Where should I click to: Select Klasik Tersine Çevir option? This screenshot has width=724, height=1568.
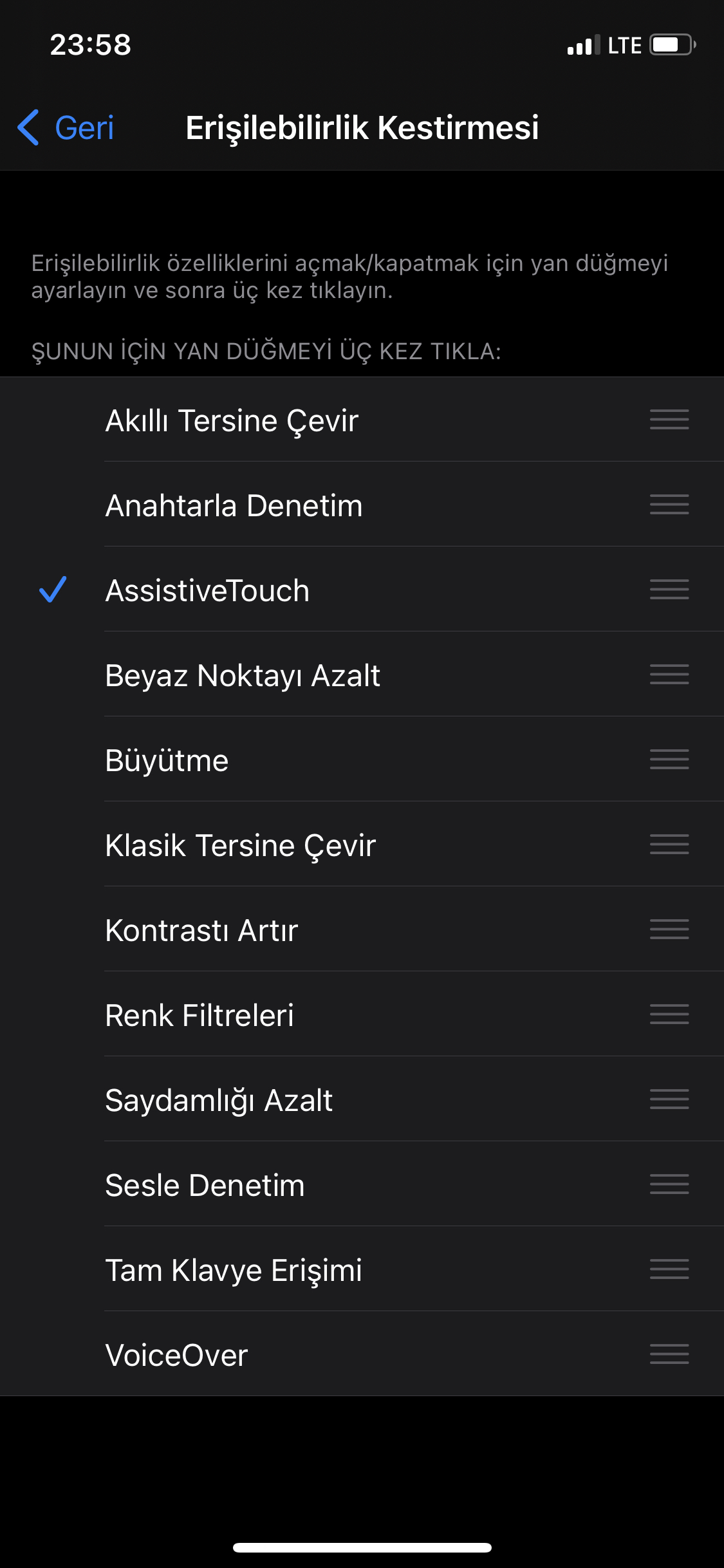coord(362,845)
